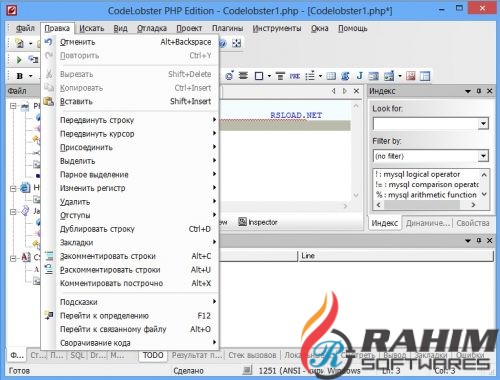Open the bulleted list dropdown arrow
The width and height of the screenshot is (500, 380).
pyautogui.click(x=320, y=76)
